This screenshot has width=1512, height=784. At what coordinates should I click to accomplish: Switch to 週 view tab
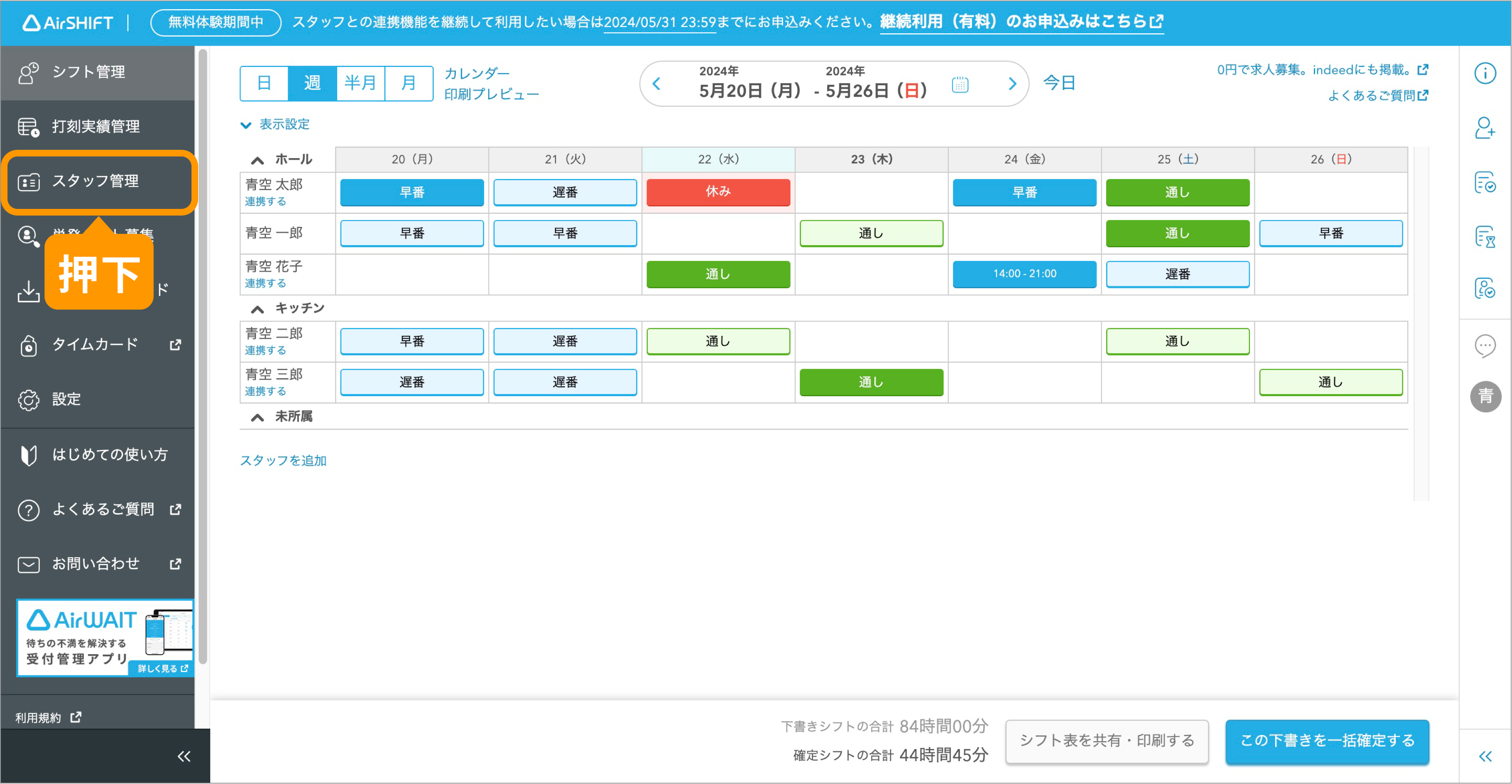pyautogui.click(x=312, y=83)
